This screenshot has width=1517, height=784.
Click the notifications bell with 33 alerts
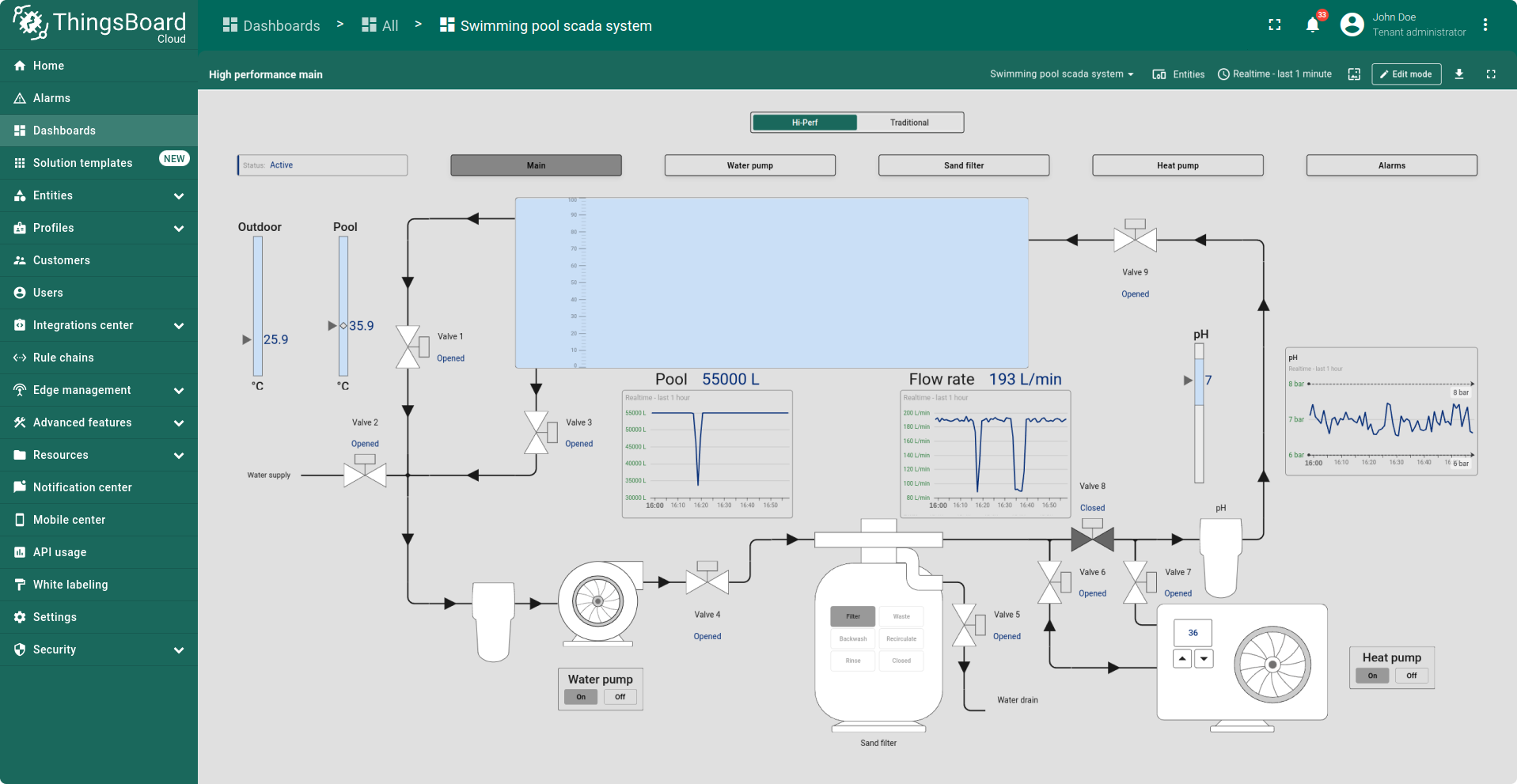[x=1312, y=25]
